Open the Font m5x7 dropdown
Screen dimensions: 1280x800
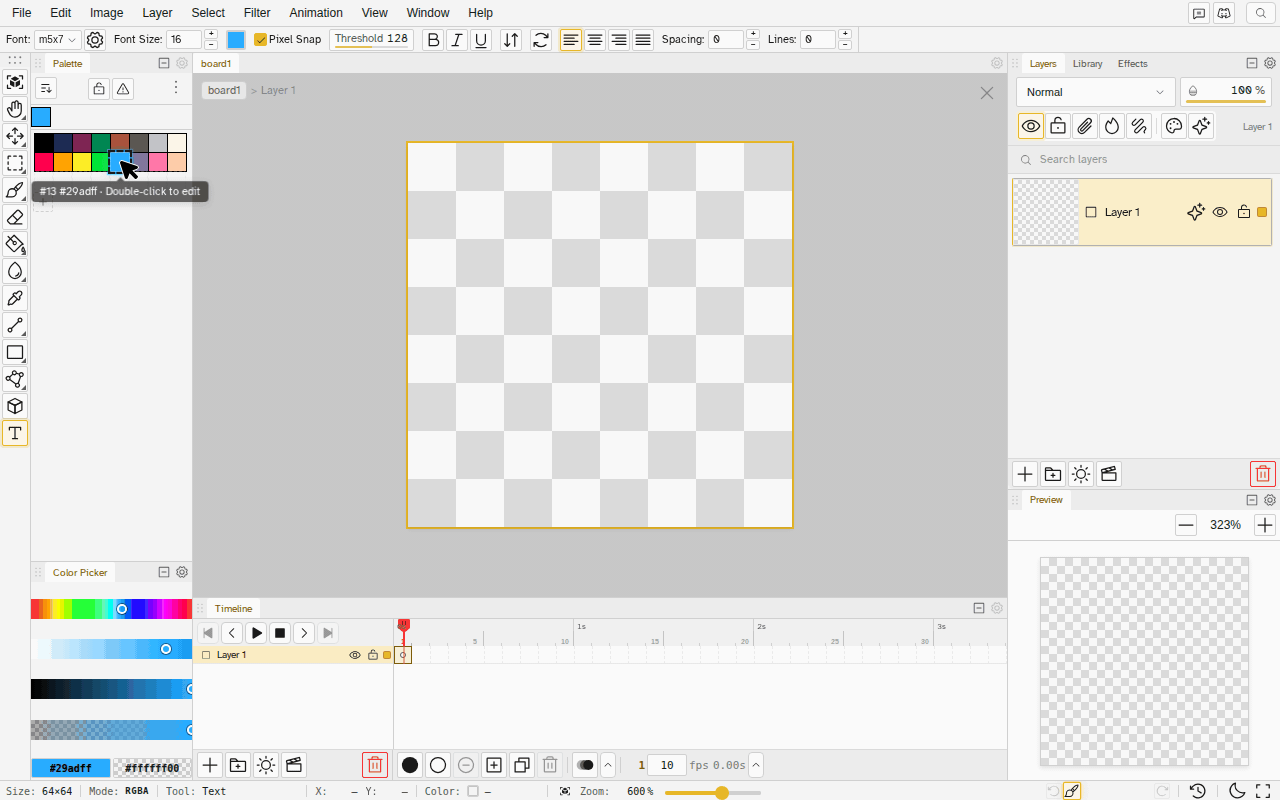click(58, 40)
